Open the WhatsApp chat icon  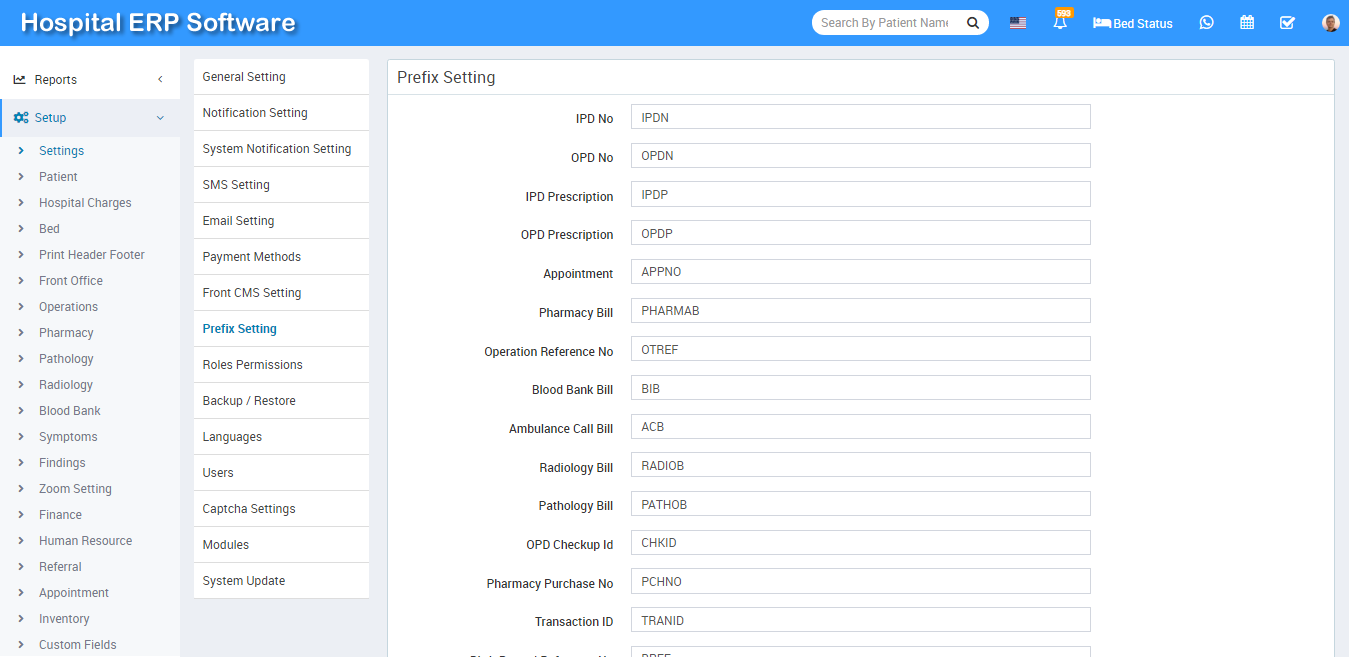(x=1206, y=23)
